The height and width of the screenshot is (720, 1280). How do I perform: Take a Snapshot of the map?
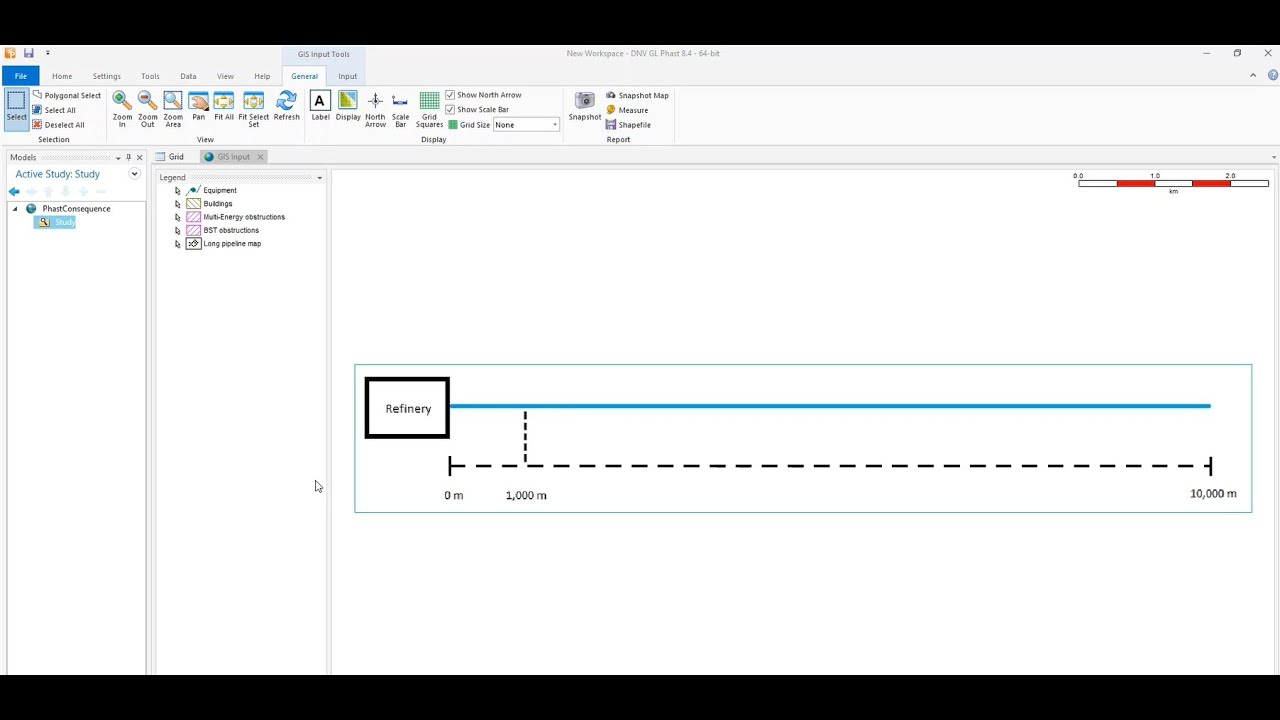[585, 108]
